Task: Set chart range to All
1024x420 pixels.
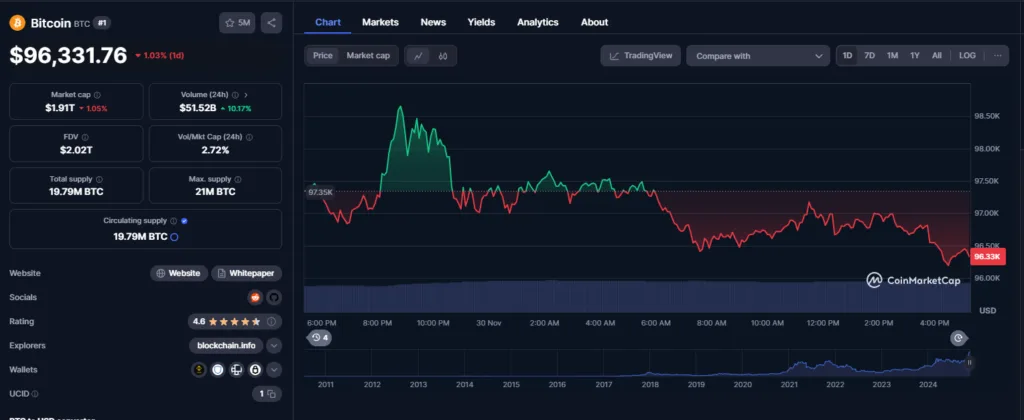Action: pos(936,56)
